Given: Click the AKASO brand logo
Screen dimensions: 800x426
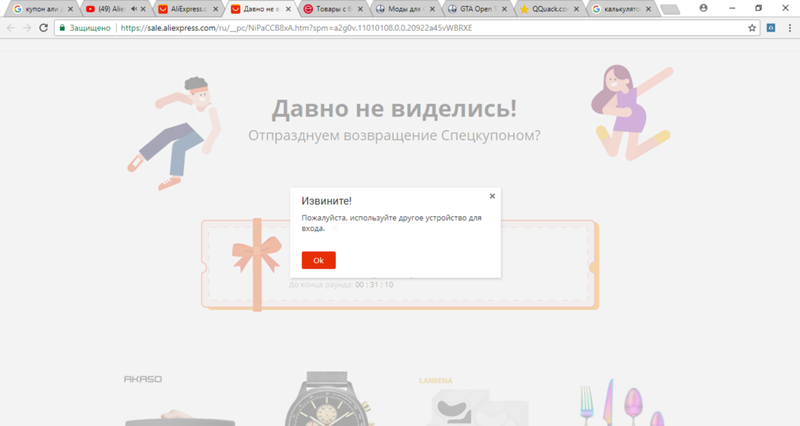Looking at the screenshot, I should (x=143, y=379).
